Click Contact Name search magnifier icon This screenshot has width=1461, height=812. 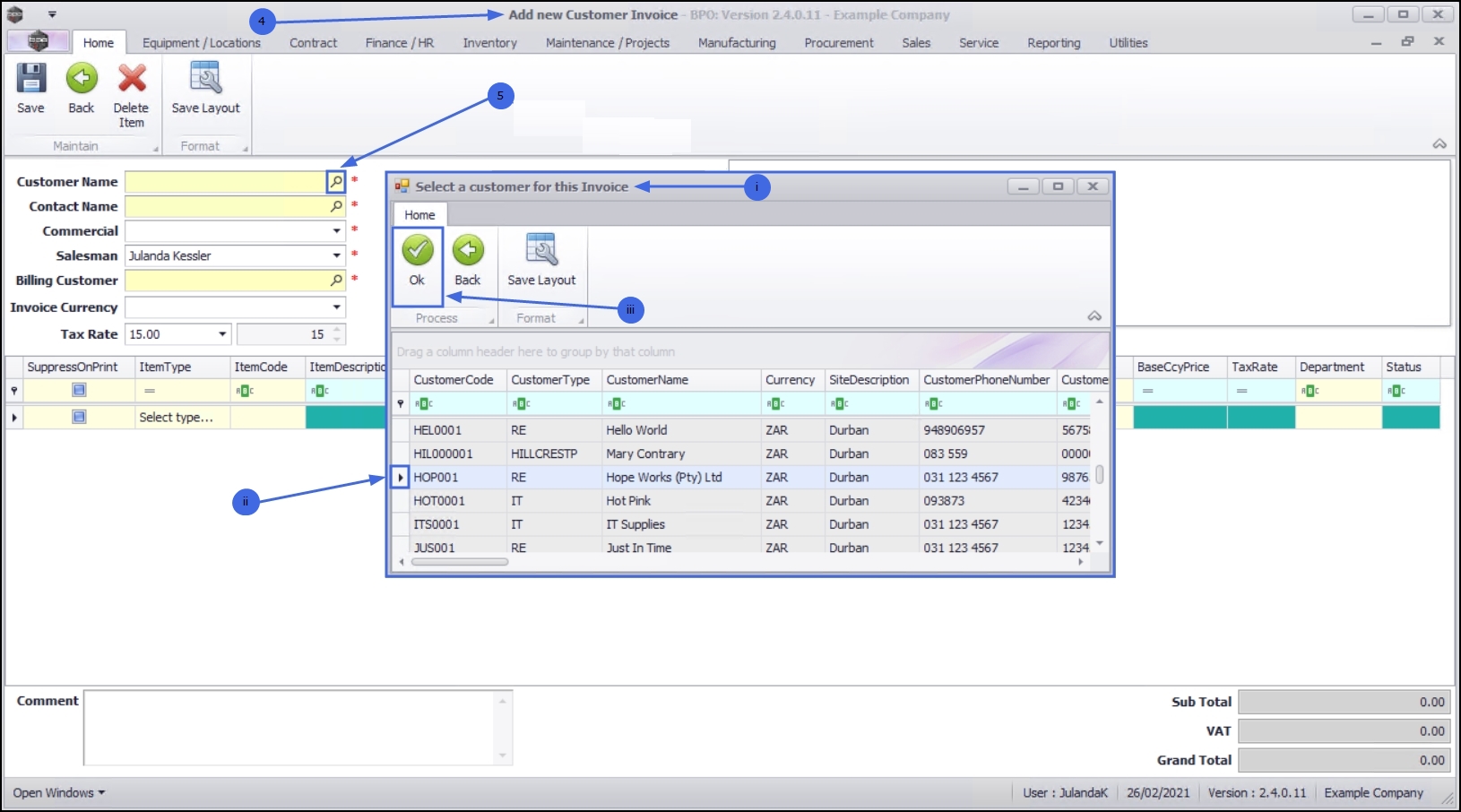(x=336, y=206)
